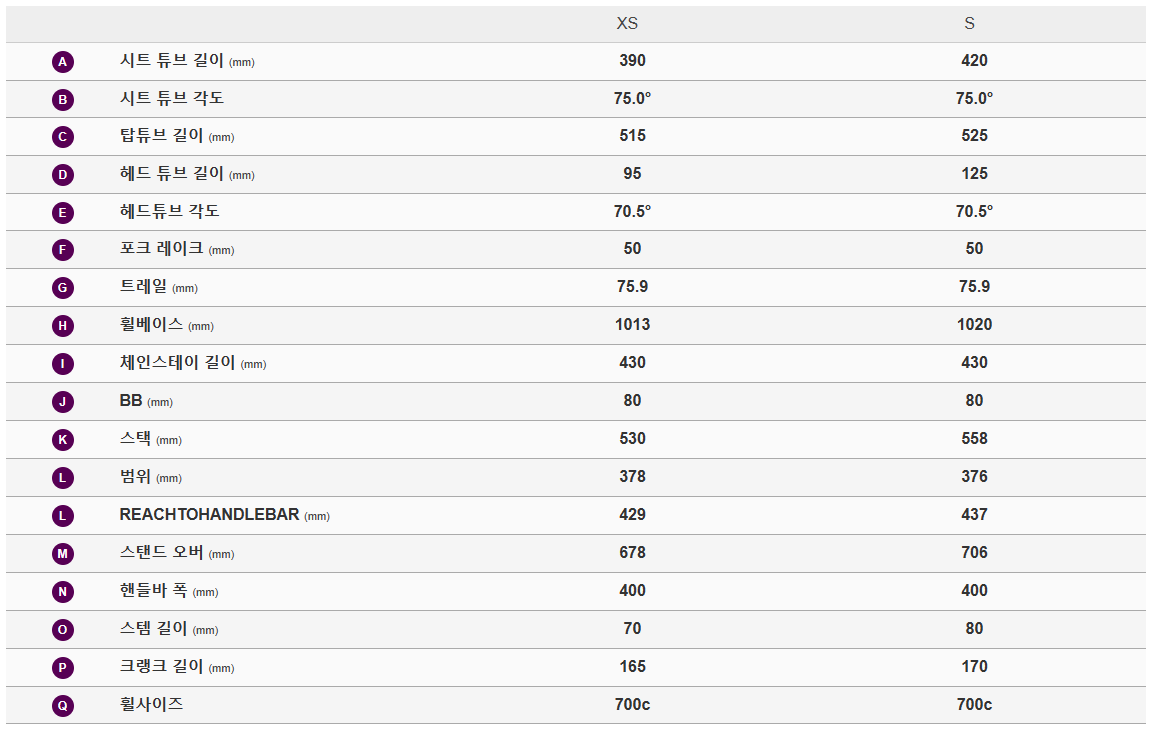Click the 크랭크 길이 row label

(x=161, y=667)
